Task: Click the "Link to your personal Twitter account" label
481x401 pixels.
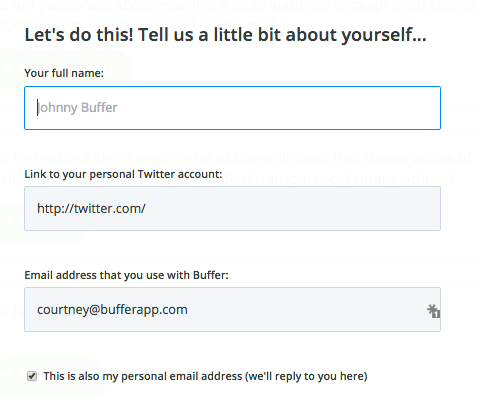Action: [x=123, y=174]
